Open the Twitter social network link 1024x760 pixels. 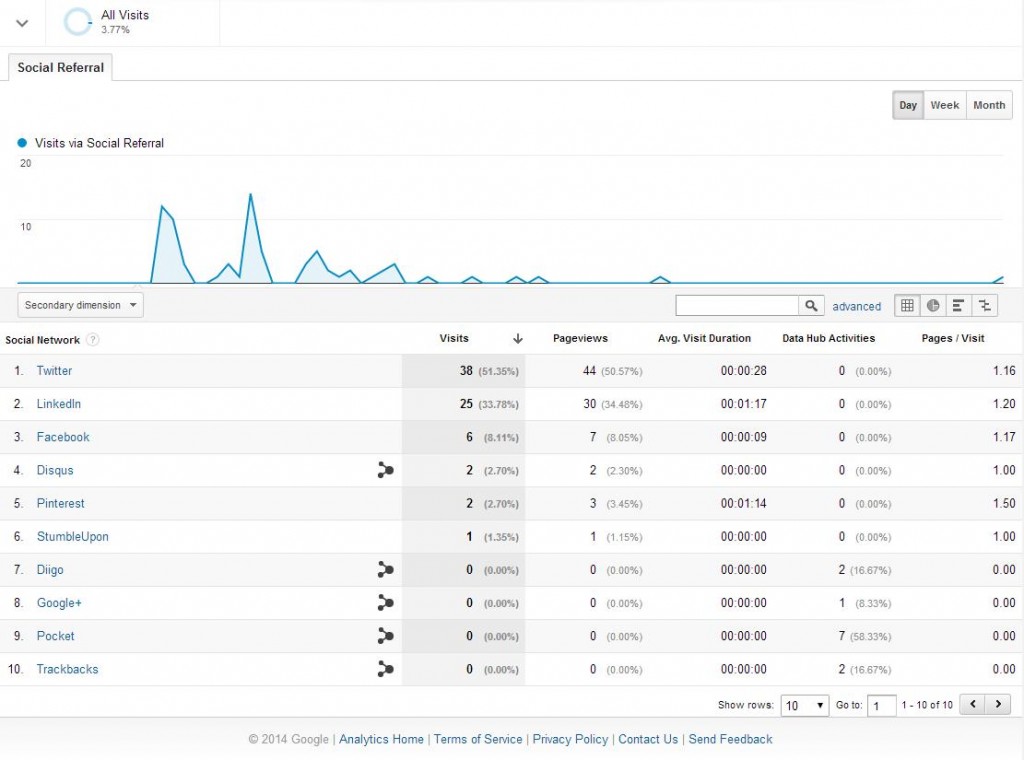pos(54,370)
